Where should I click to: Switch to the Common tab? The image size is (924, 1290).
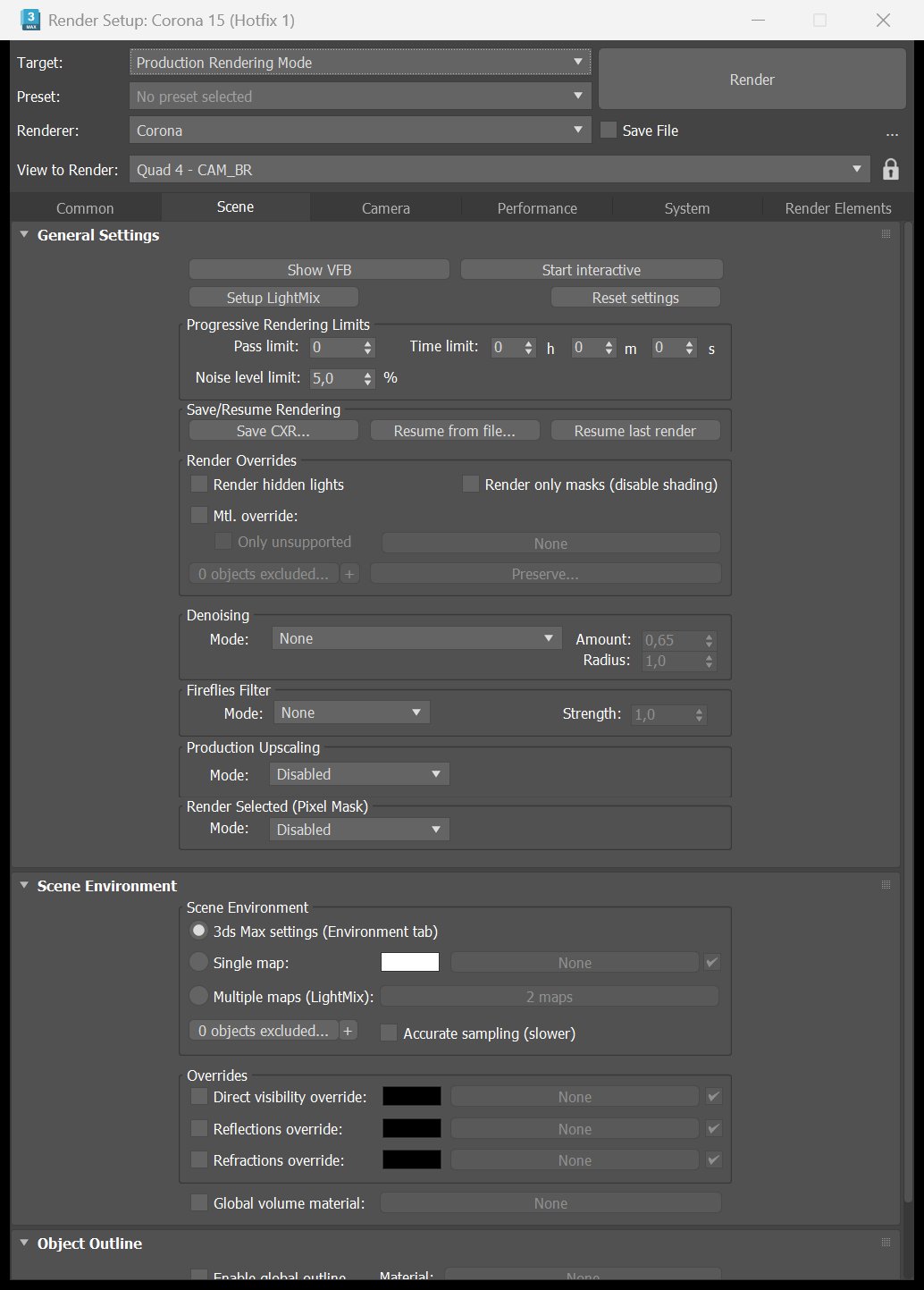85,208
